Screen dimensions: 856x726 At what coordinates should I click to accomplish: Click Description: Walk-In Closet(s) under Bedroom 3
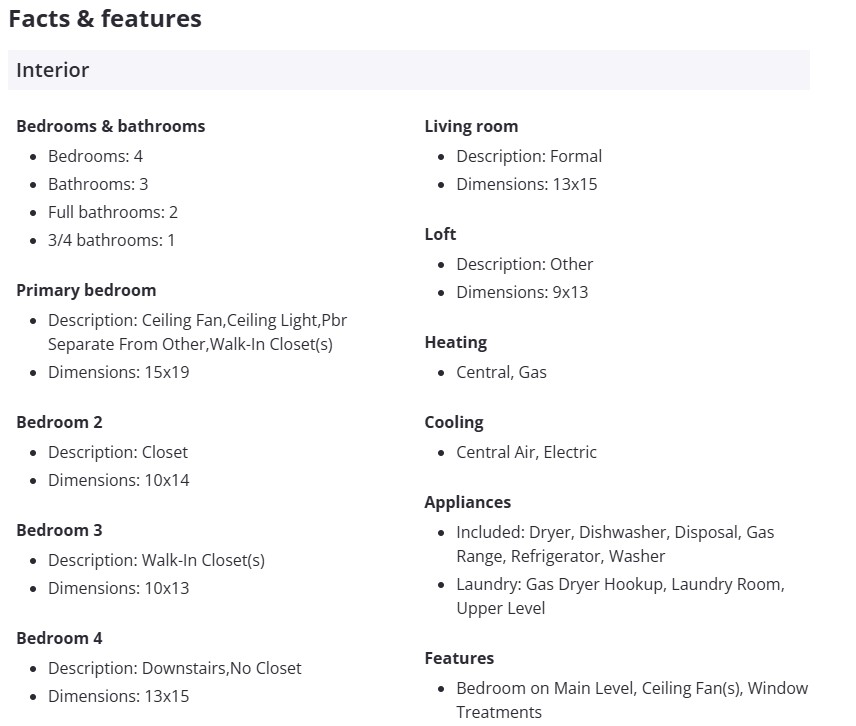pyautogui.click(x=156, y=560)
